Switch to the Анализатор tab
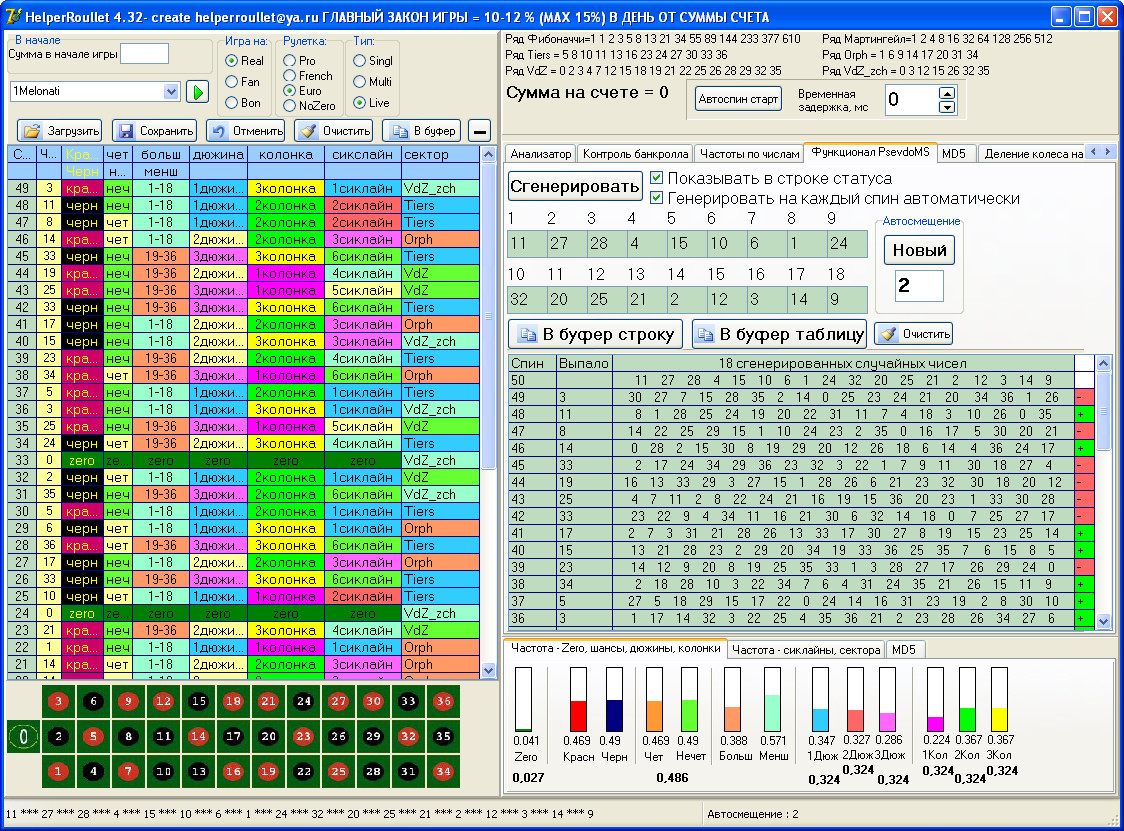This screenshot has height=831, width=1124. [x=541, y=154]
